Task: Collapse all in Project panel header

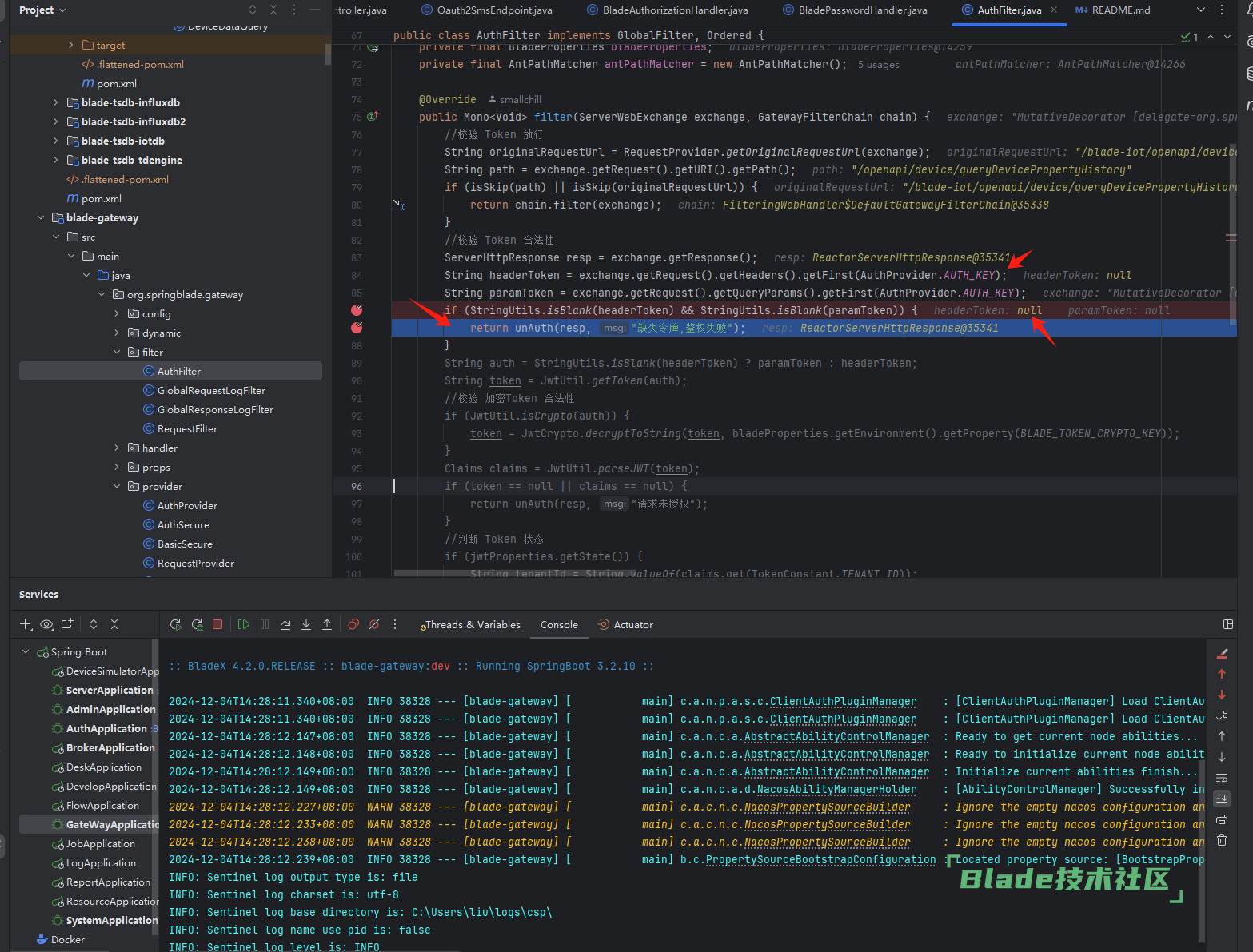Action: [273, 10]
